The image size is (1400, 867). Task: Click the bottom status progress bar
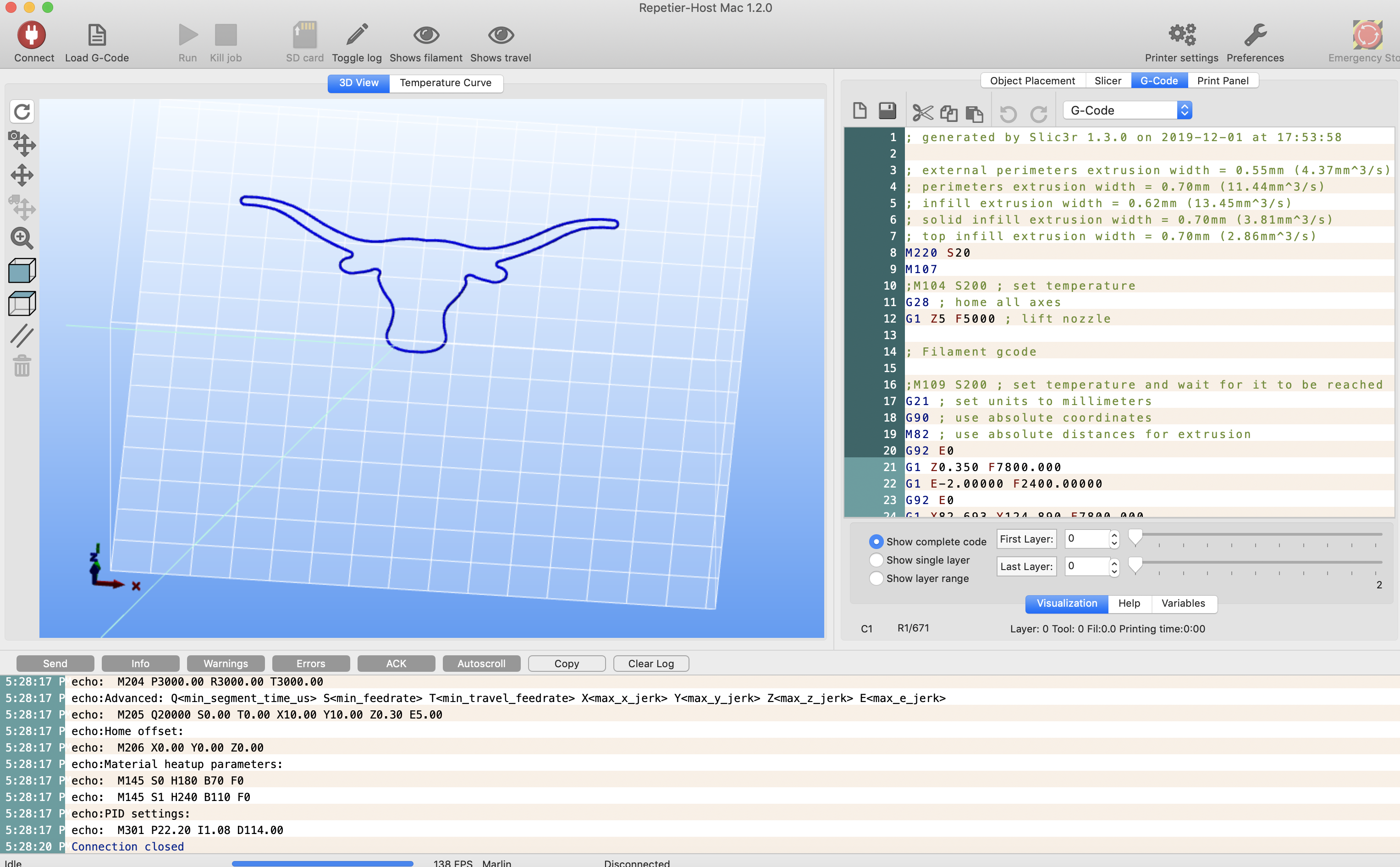(x=322, y=862)
